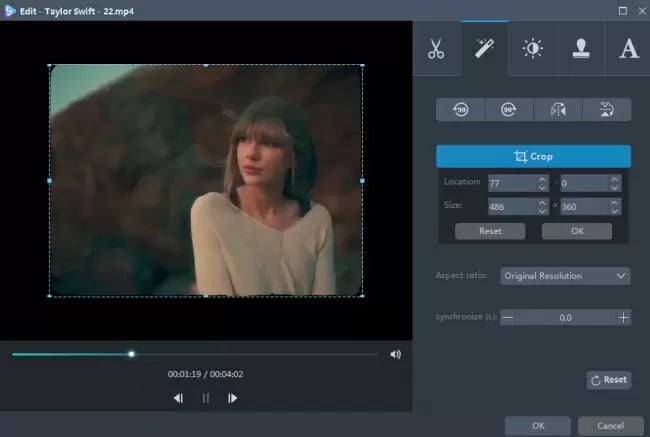Mute the video with speaker icon
The width and height of the screenshot is (650, 437).
click(396, 354)
